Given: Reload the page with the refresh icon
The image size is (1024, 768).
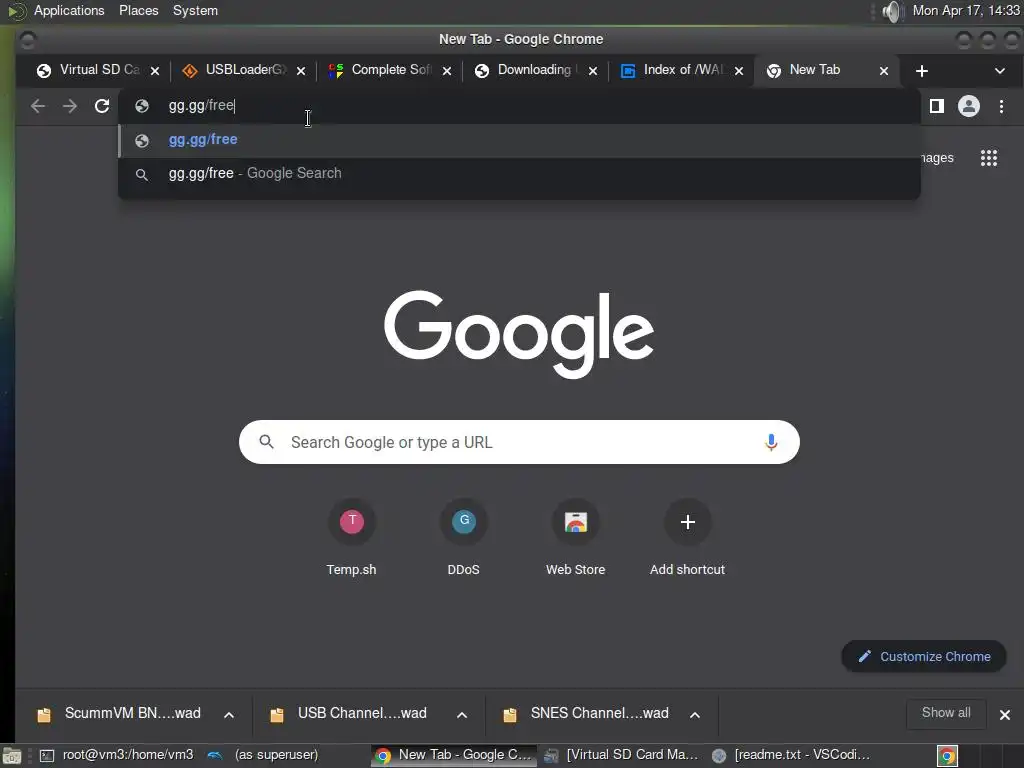Looking at the screenshot, I should (x=102, y=106).
